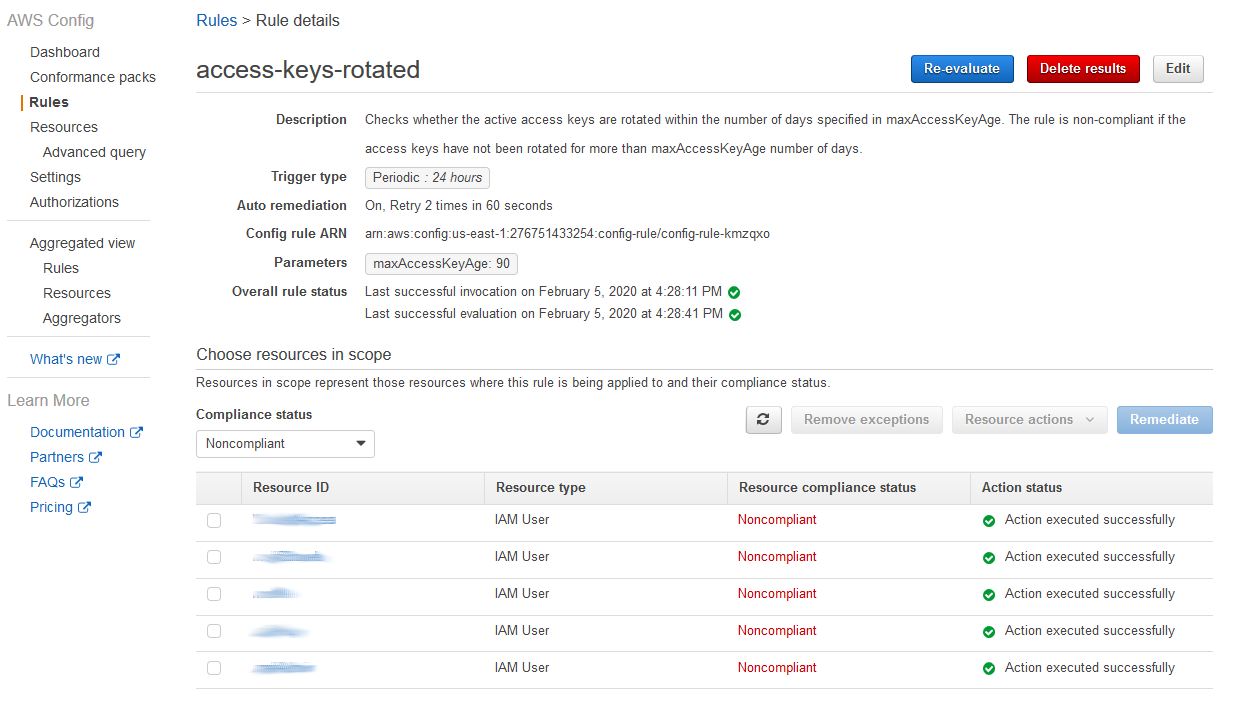Check the checkbox on the last resource row
Screen dimensions: 1233x703
click(x=214, y=667)
